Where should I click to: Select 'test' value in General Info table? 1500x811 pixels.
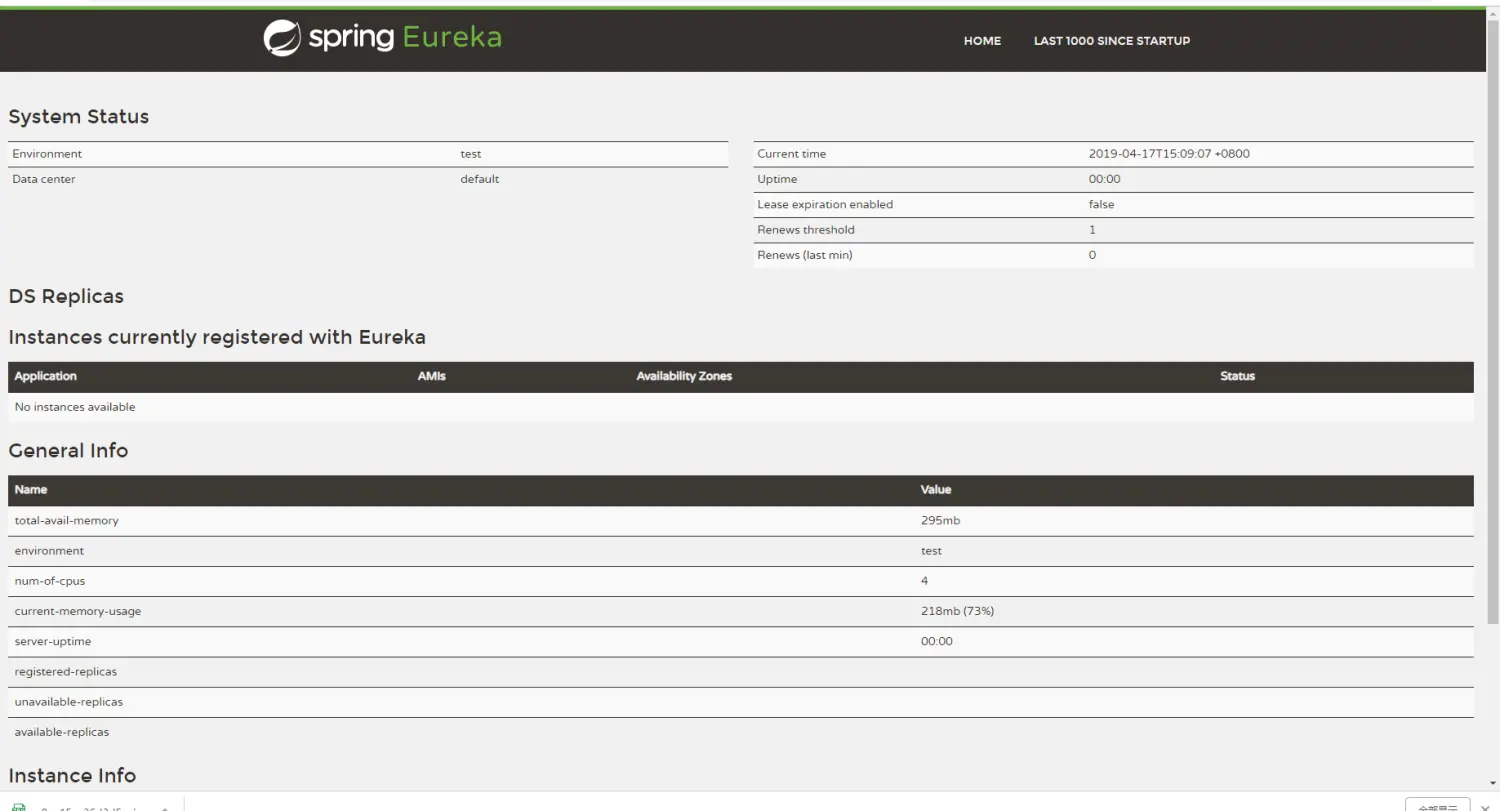[x=931, y=551]
